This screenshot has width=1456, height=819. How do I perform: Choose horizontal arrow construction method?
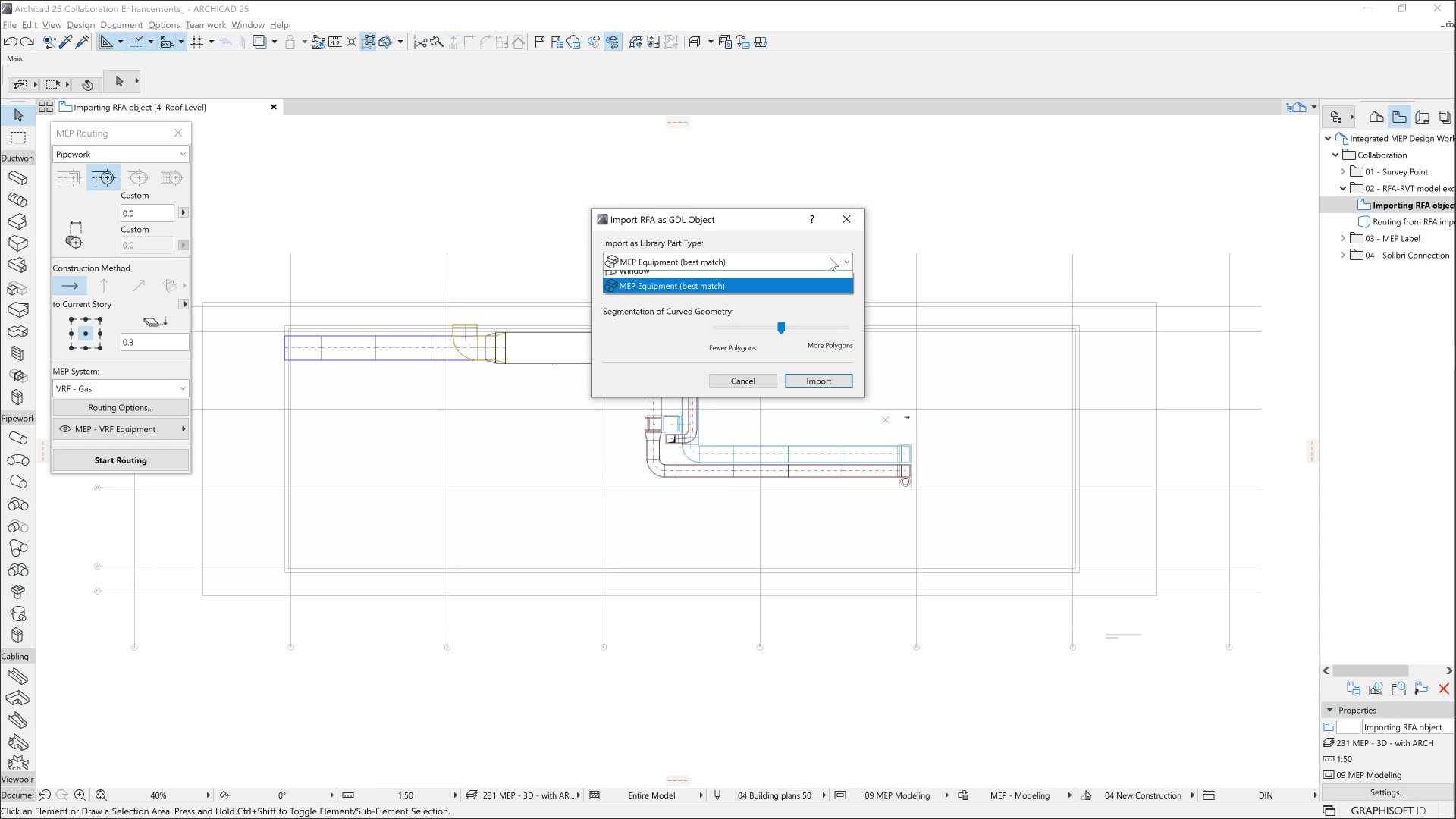70,286
